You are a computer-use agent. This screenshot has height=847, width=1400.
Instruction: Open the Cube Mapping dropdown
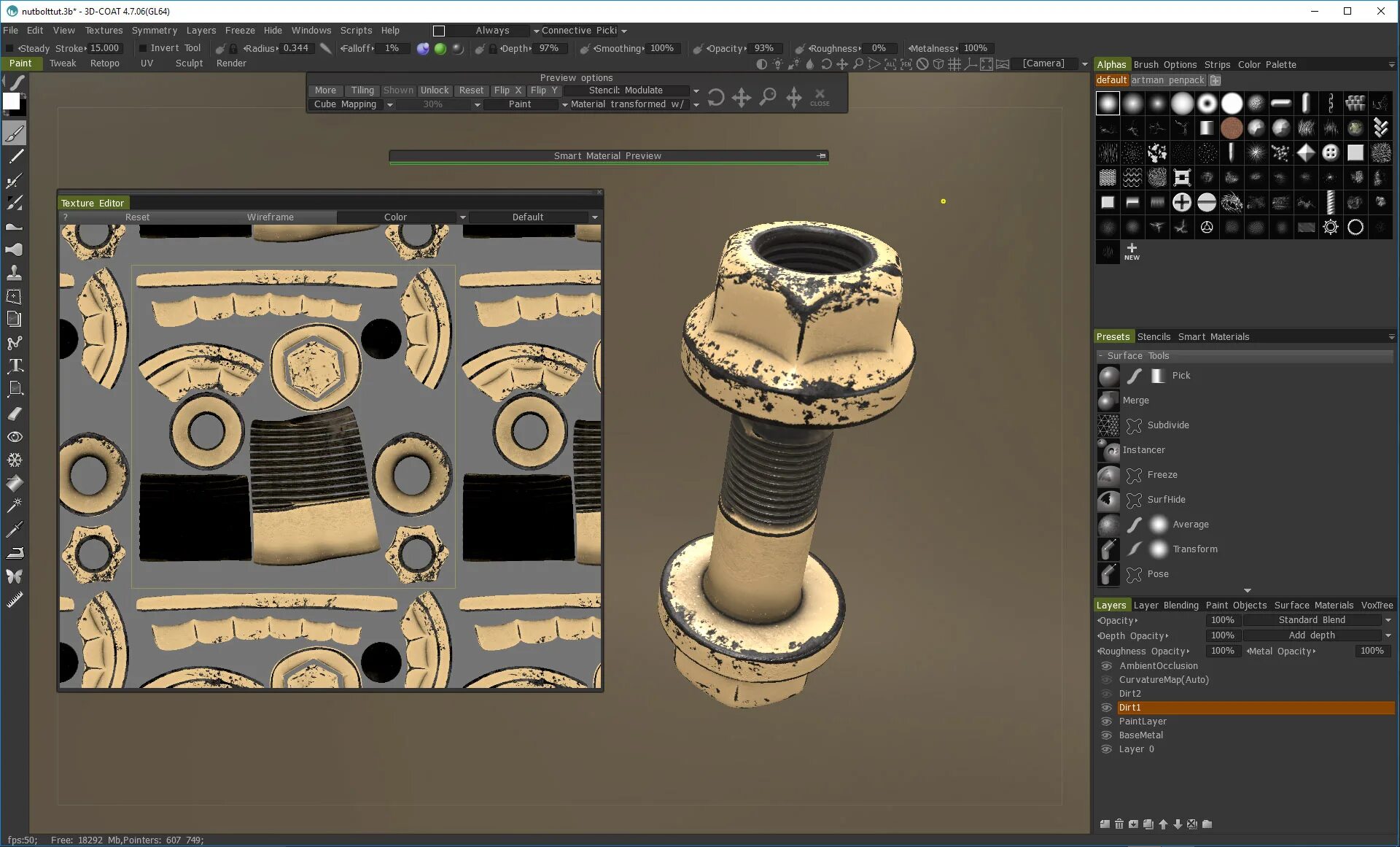point(389,105)
